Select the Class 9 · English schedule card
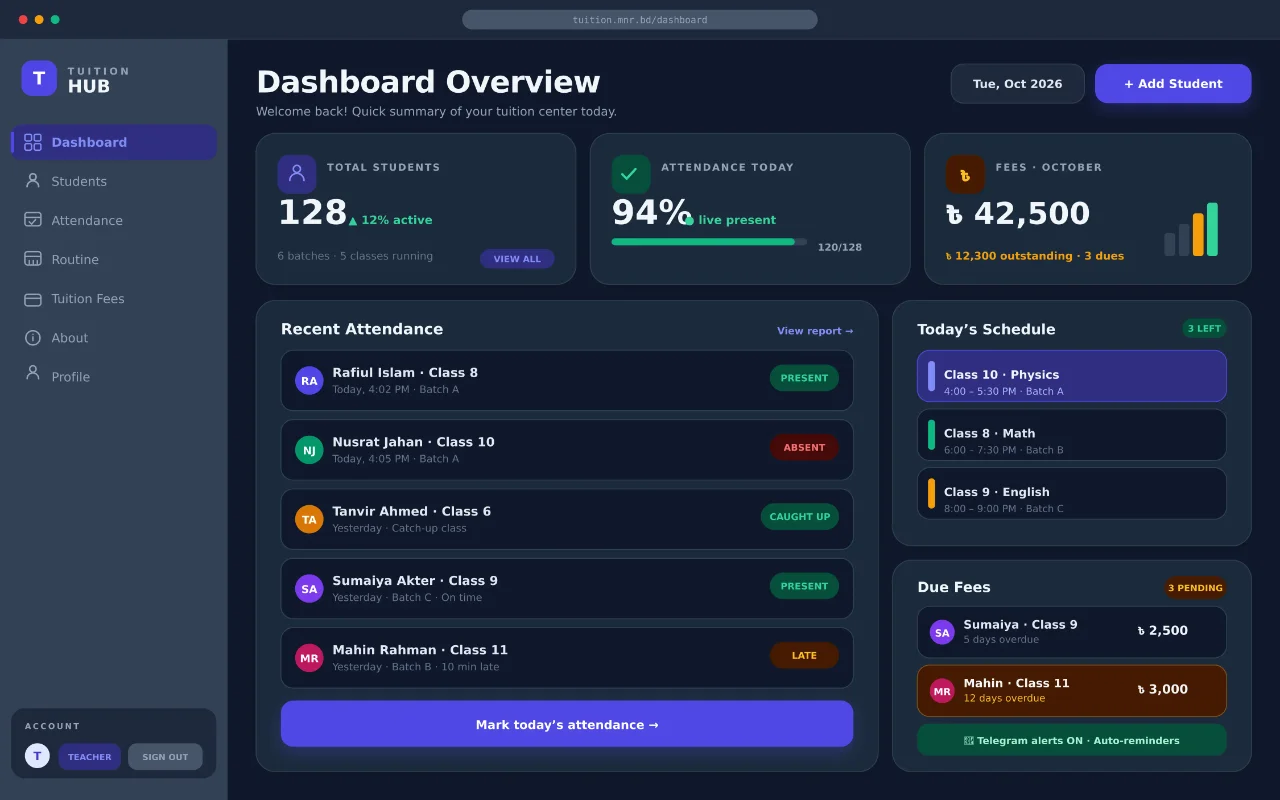Viewport: 1280px width, 800px height. pos(1072,493)
